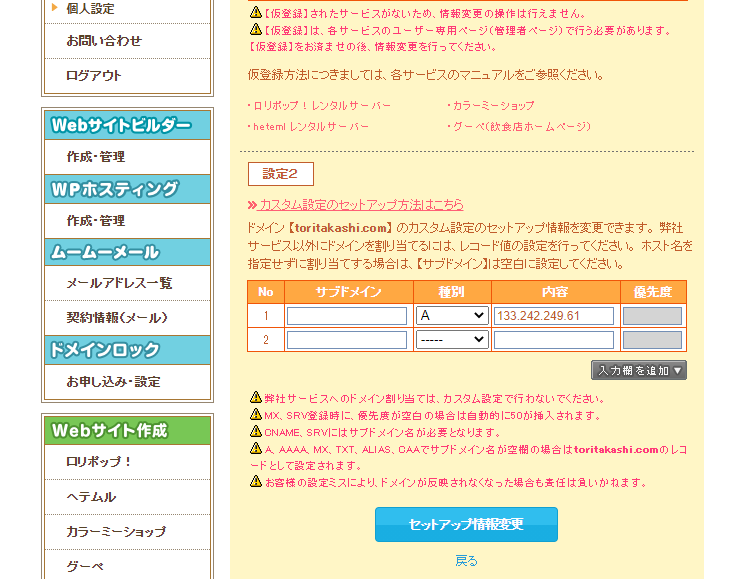Click the Webサイトビルダー header
The image size is (745, 579).
point(127,125)
